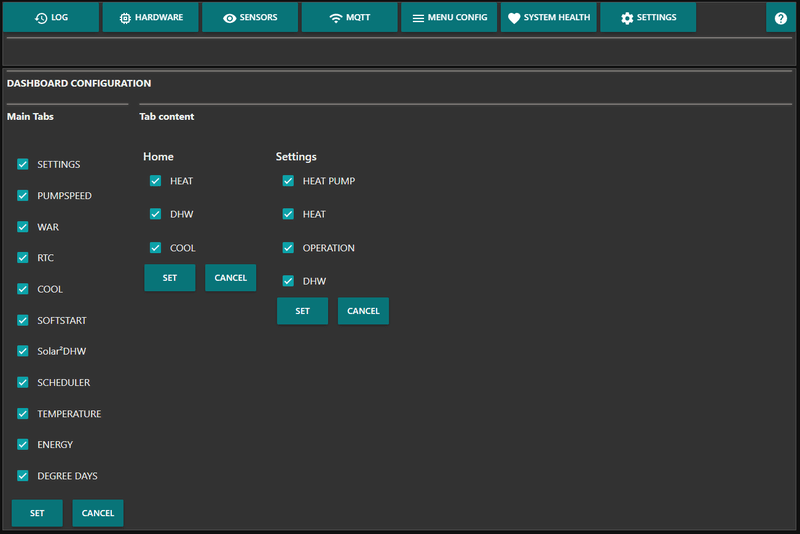Screen dimensions: 800x534
Task: Click the MQTT wifi icon
Action: pos(335,18)
